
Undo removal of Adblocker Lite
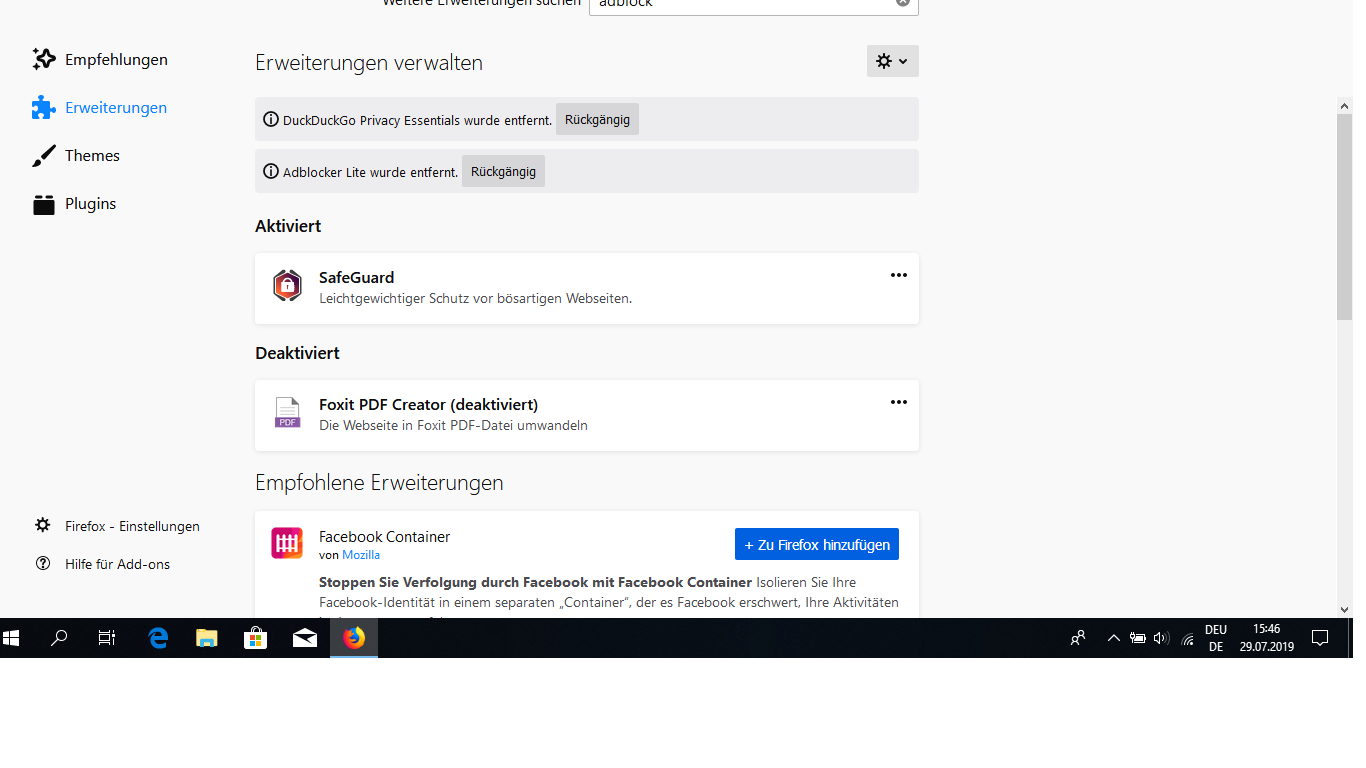pos(503,171)
